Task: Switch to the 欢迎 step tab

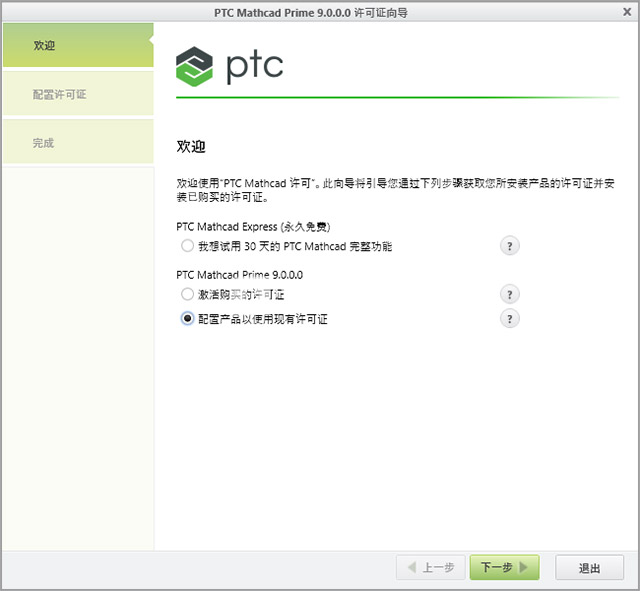Action: point(78,45)
